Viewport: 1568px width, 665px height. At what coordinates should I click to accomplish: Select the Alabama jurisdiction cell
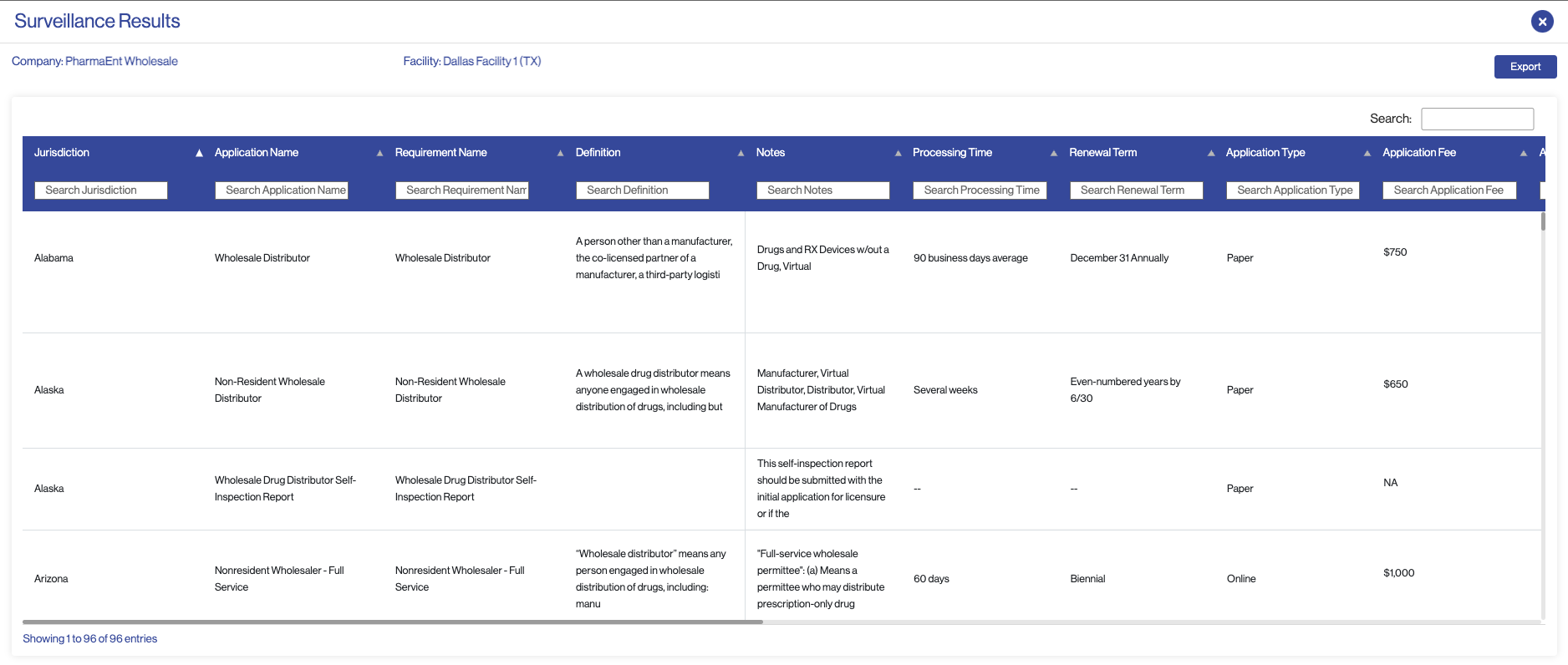[53, 258]
